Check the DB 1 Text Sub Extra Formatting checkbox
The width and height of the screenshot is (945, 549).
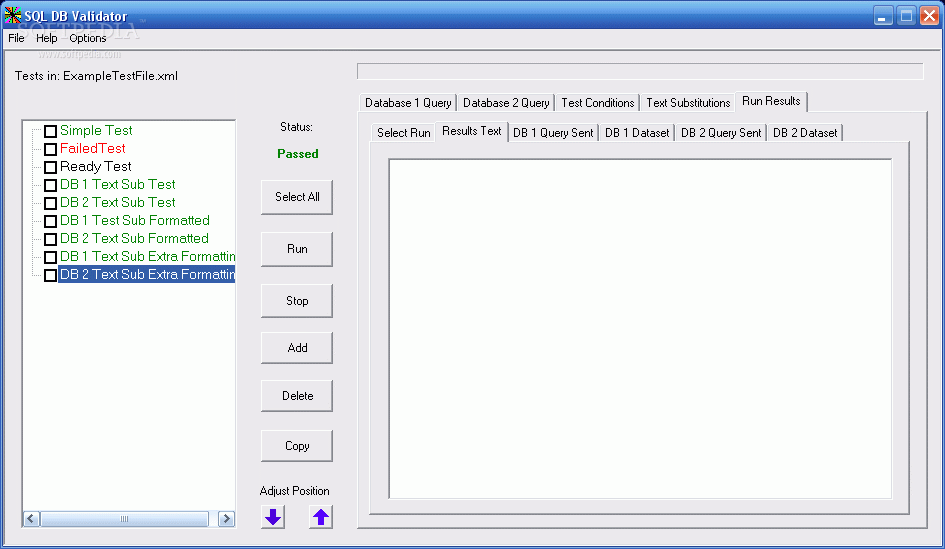tap(51, 257)
